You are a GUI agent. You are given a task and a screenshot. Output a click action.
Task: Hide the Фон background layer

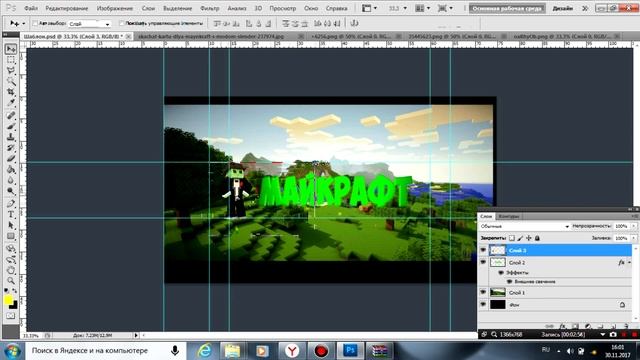click(483, 304)
